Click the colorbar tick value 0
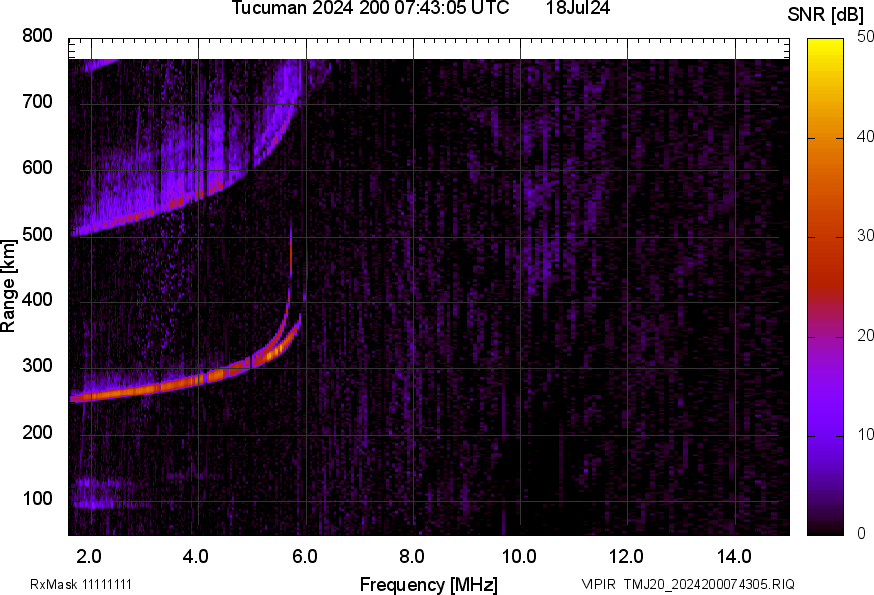This screenshot has width=874, height=595. (861, 534)
